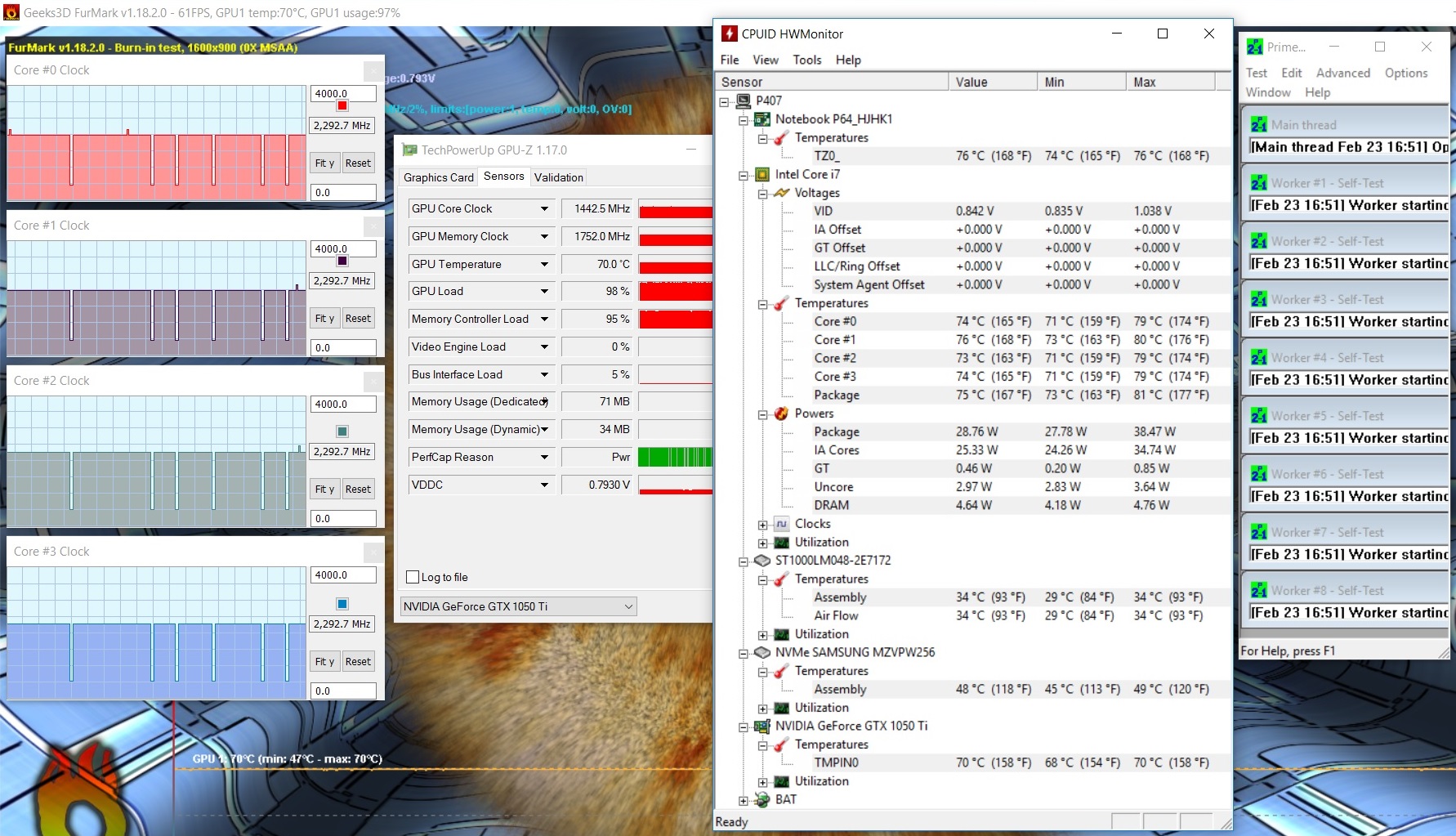Click the Prime95 title bar icon
This screenshot has height=836, width=1456.
point(1255,47)
